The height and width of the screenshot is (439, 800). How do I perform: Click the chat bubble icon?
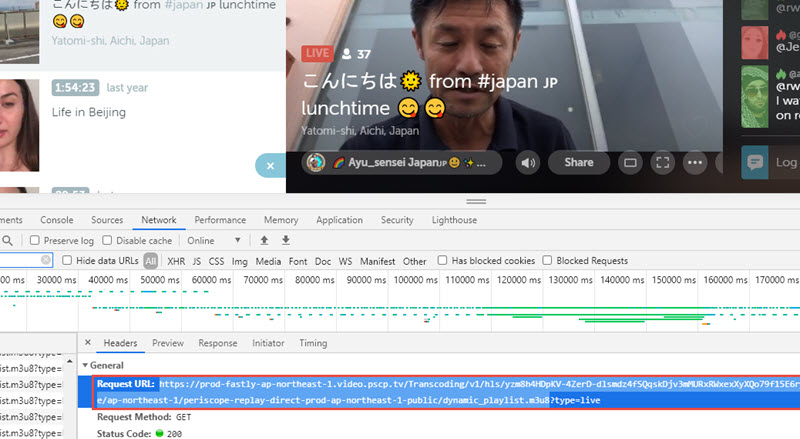(x=755, y=162)
